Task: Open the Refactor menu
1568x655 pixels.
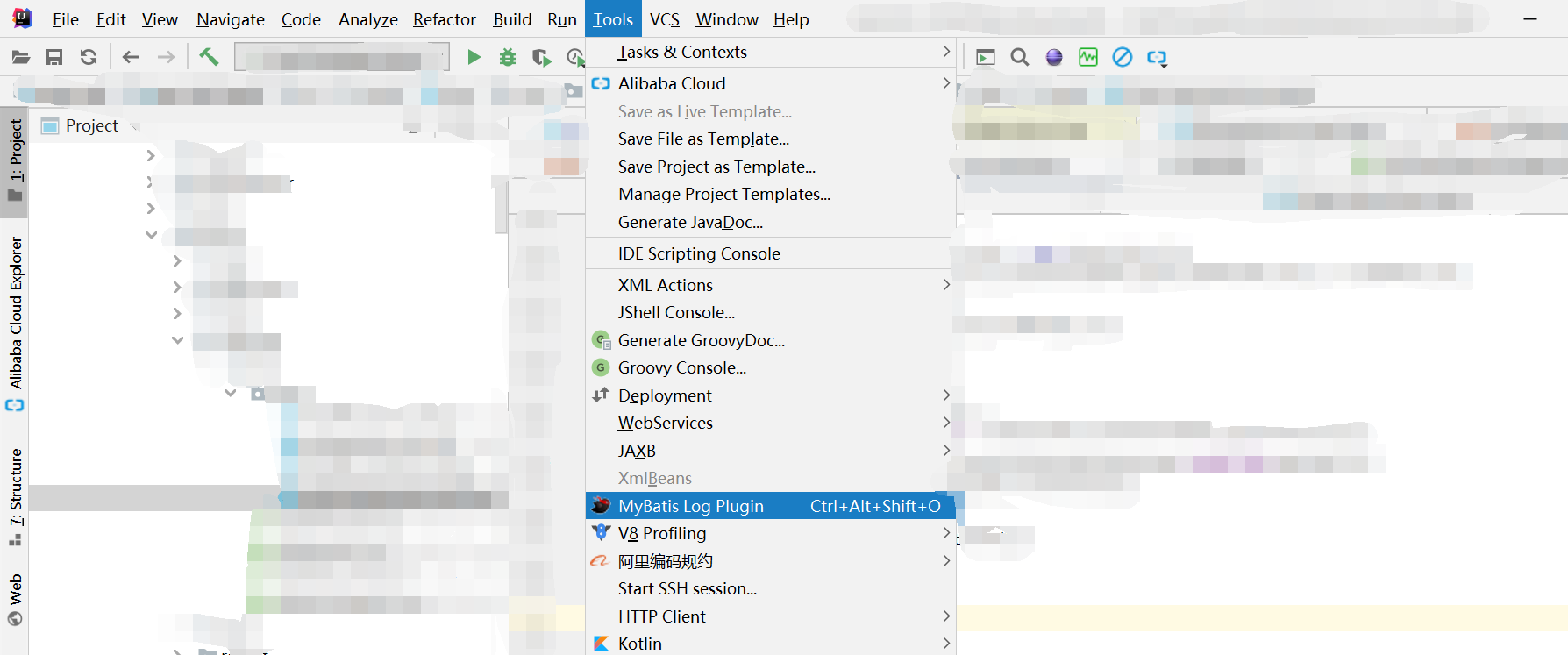Action: [x=445, y=19]
